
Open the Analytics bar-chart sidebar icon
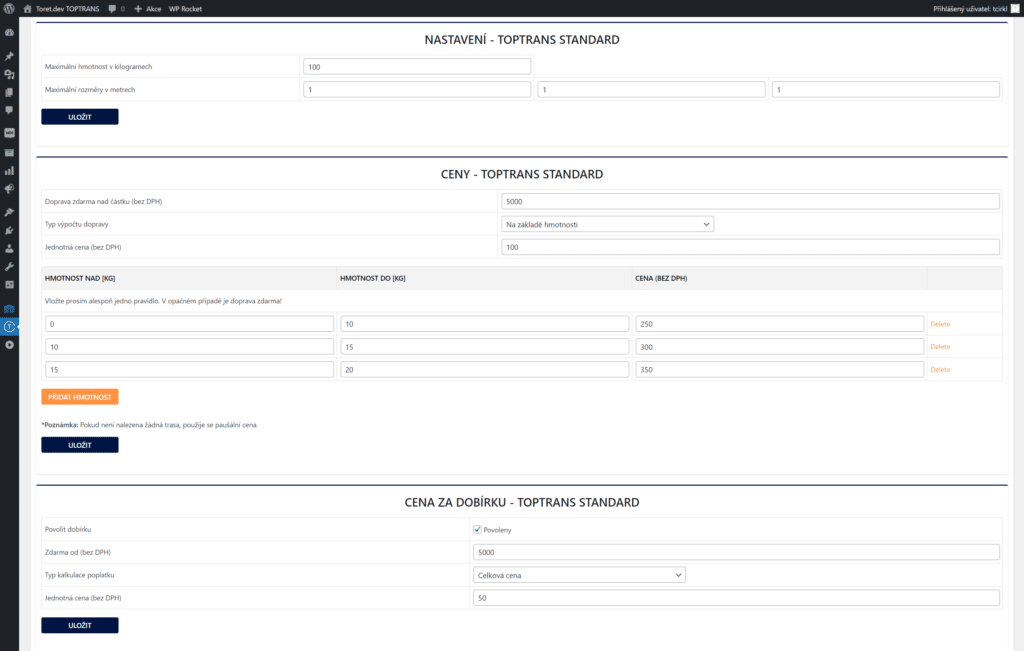pos(9,171)
